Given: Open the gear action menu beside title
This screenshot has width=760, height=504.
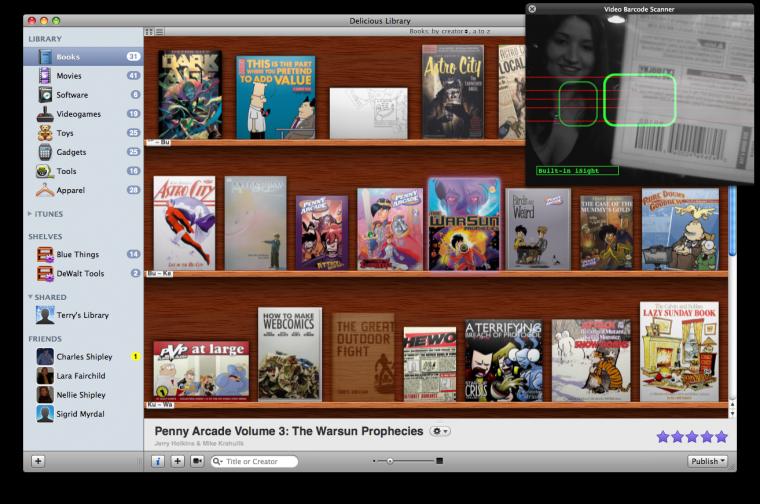Looking at the screenshot, I should click(x=440, y=431).
